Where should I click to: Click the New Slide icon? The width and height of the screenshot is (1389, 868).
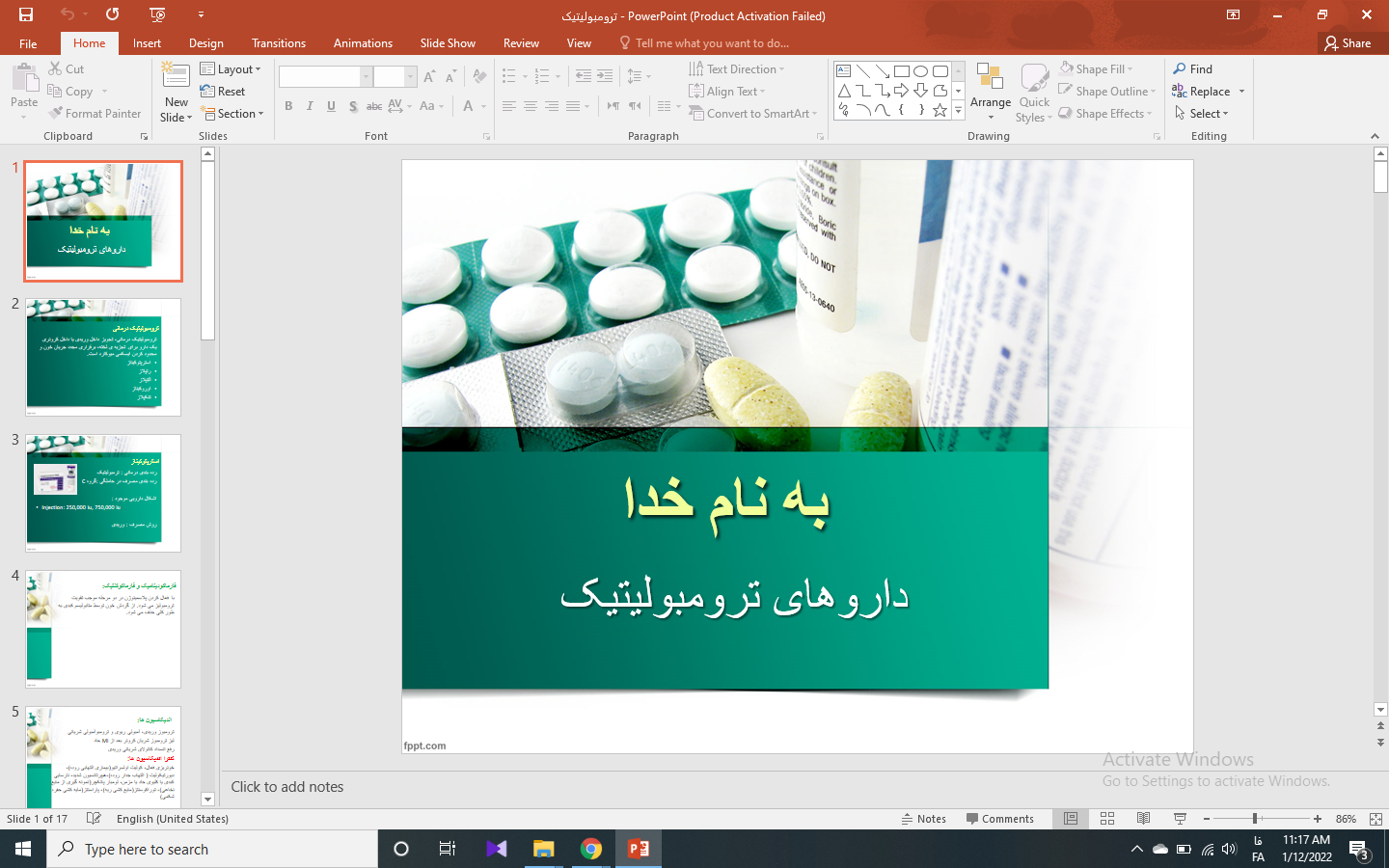click(176, 81)
